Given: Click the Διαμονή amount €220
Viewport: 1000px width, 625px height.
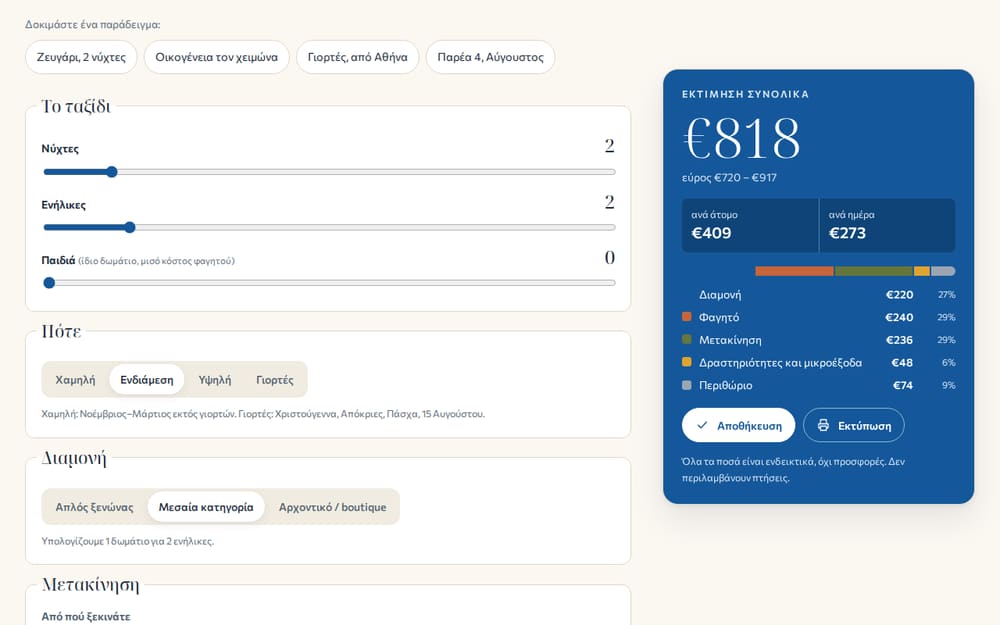Looking at the screenshot, I should click(x=899, y=295).
